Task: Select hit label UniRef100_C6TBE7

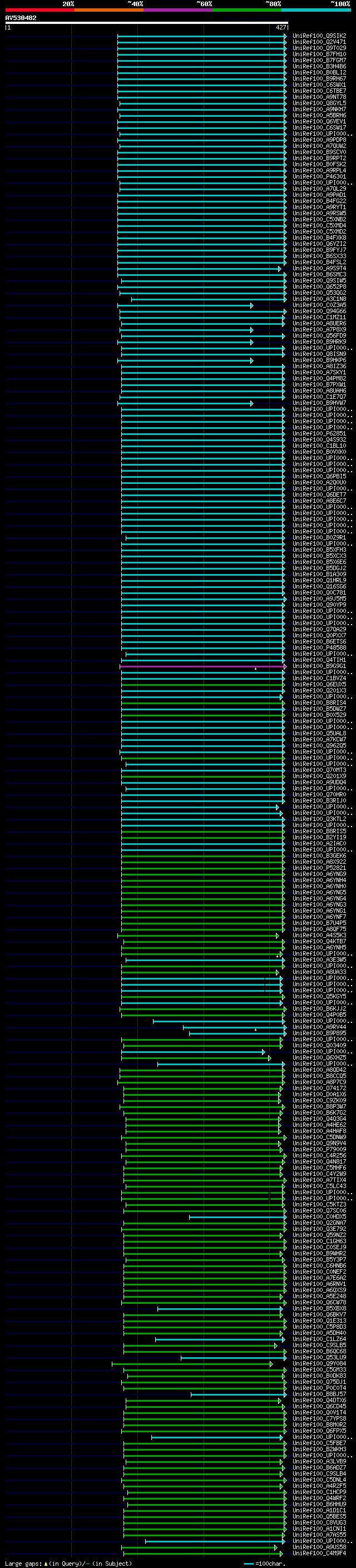Action: [x=319, y=91]
